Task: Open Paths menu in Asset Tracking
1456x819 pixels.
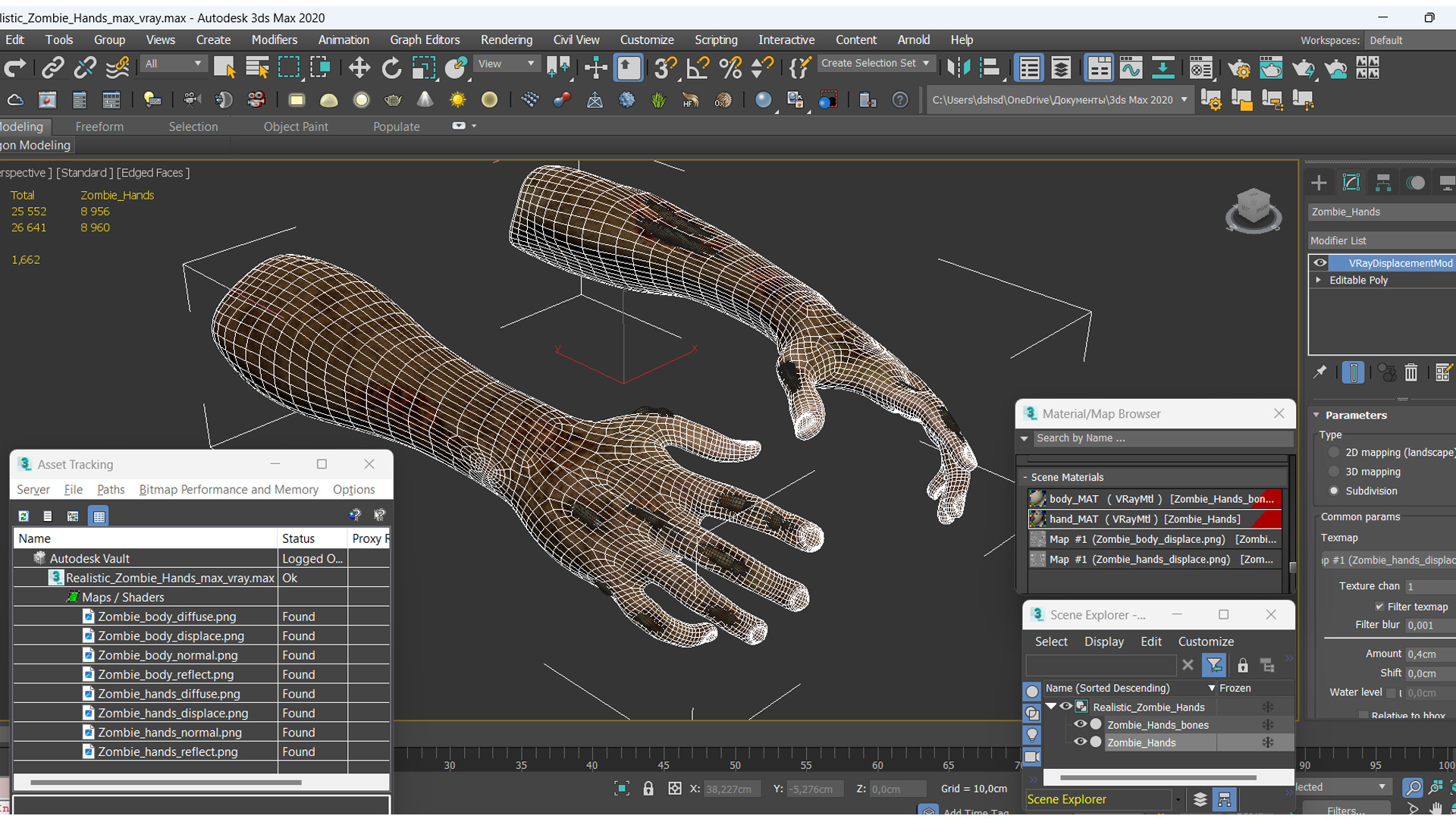Action: [111, 490]
